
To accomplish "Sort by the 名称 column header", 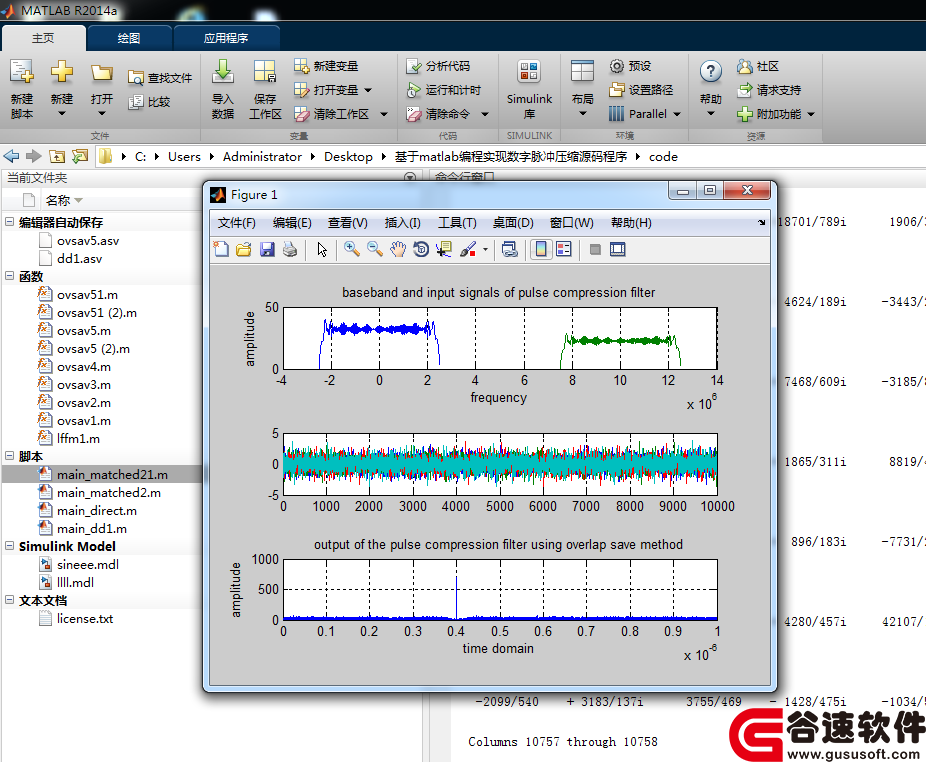I will pos(58,200).
